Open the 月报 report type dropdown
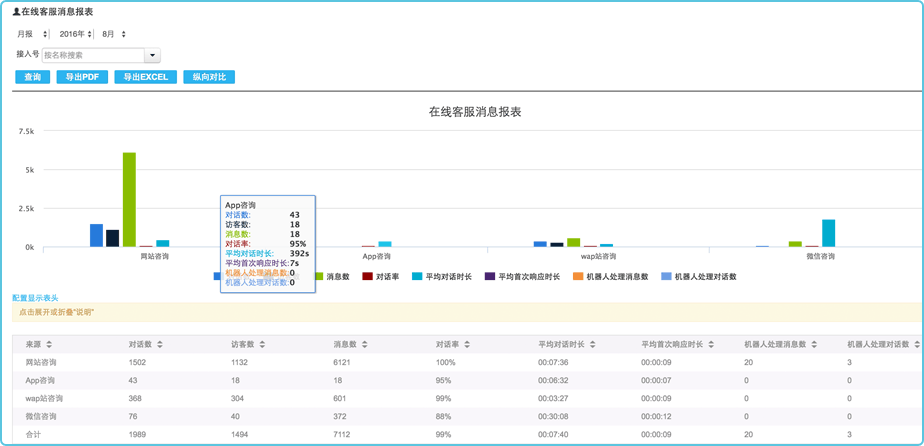The width and height of the screenshot is (924, 446). (x=32, y=35)
